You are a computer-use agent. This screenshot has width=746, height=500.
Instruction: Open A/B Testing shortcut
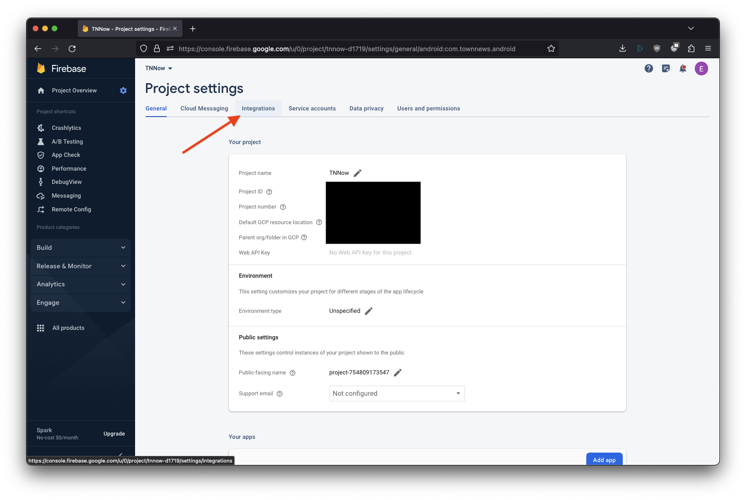tap(67, 142)
